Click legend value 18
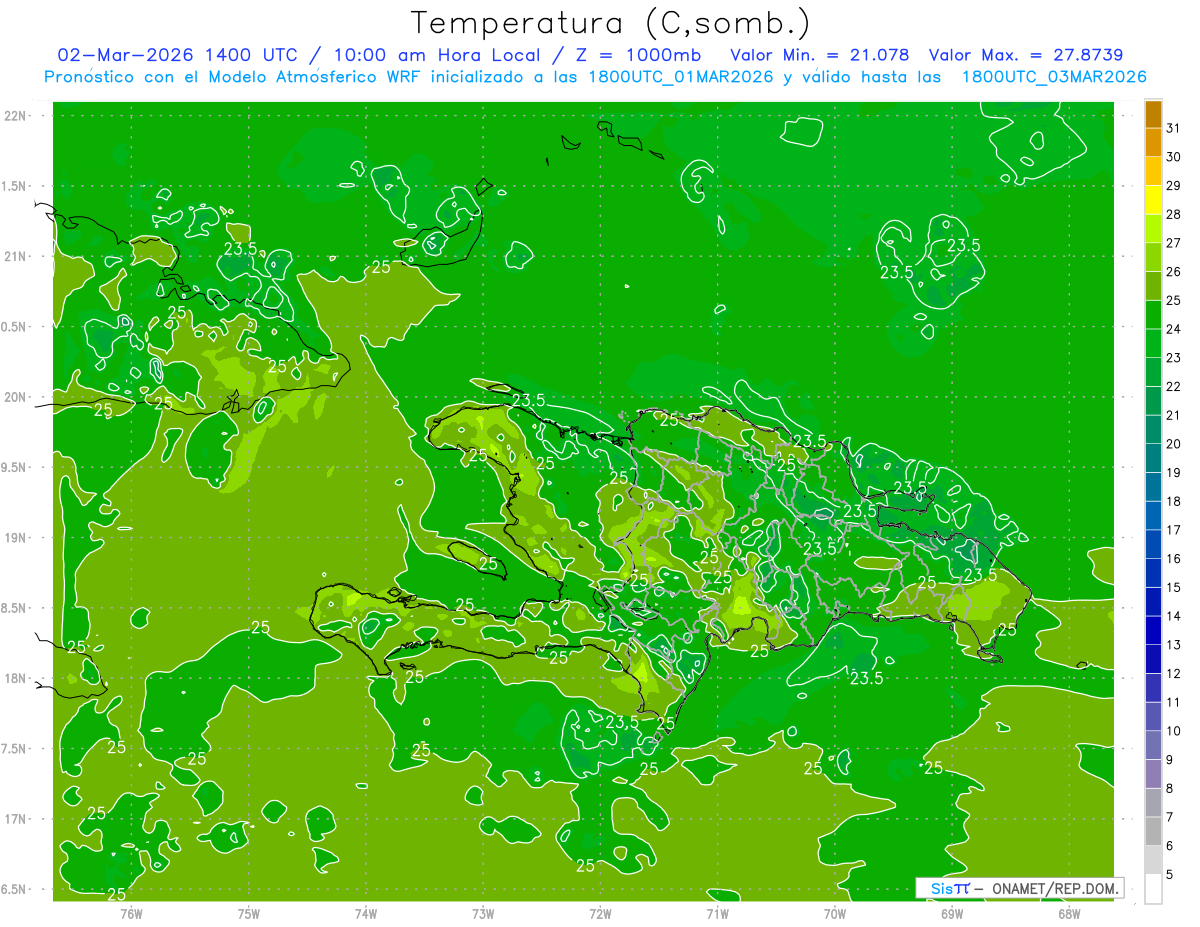 (1174, 501)
